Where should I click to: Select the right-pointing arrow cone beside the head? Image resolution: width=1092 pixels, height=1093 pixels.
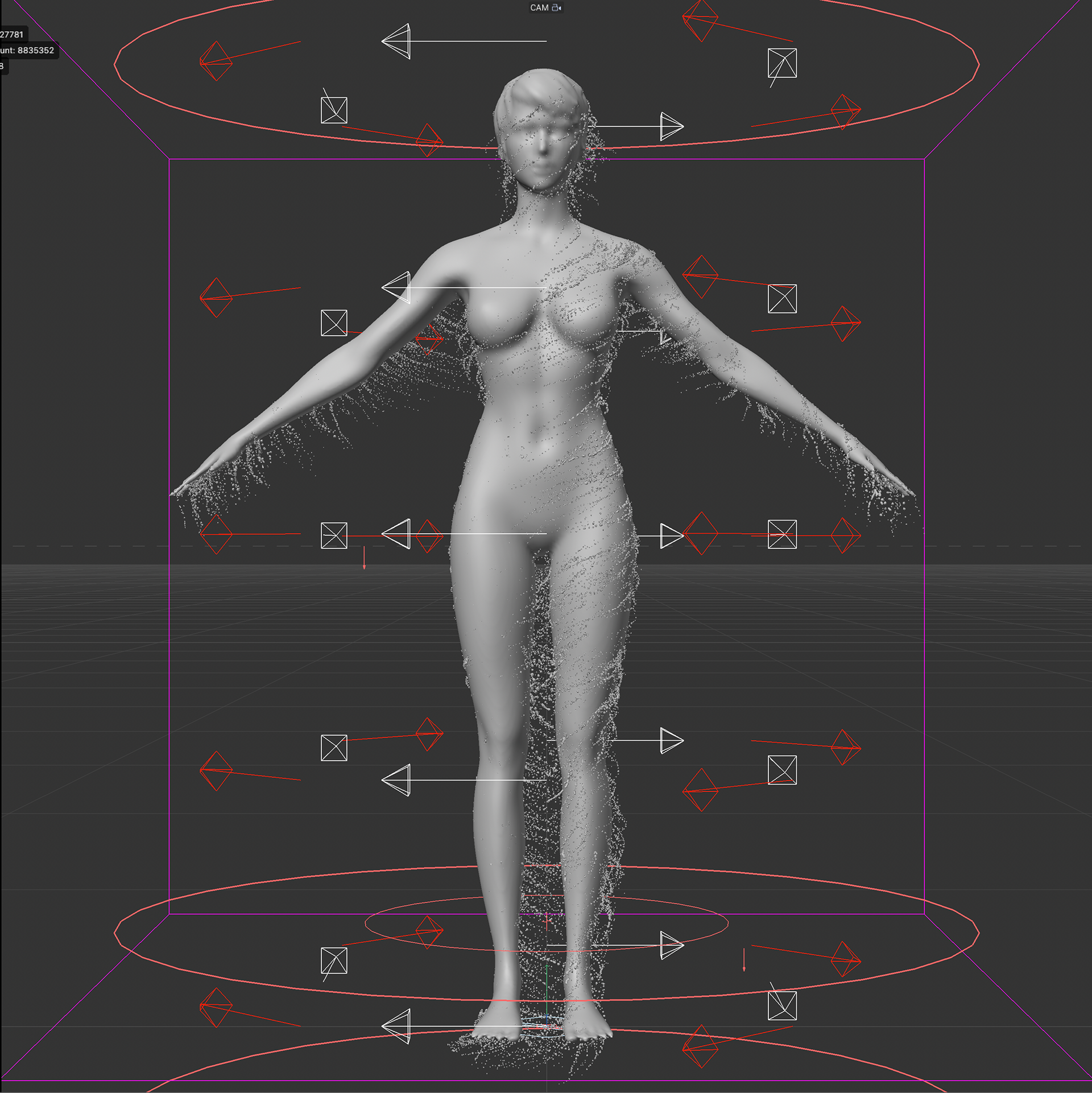(671, 126)
